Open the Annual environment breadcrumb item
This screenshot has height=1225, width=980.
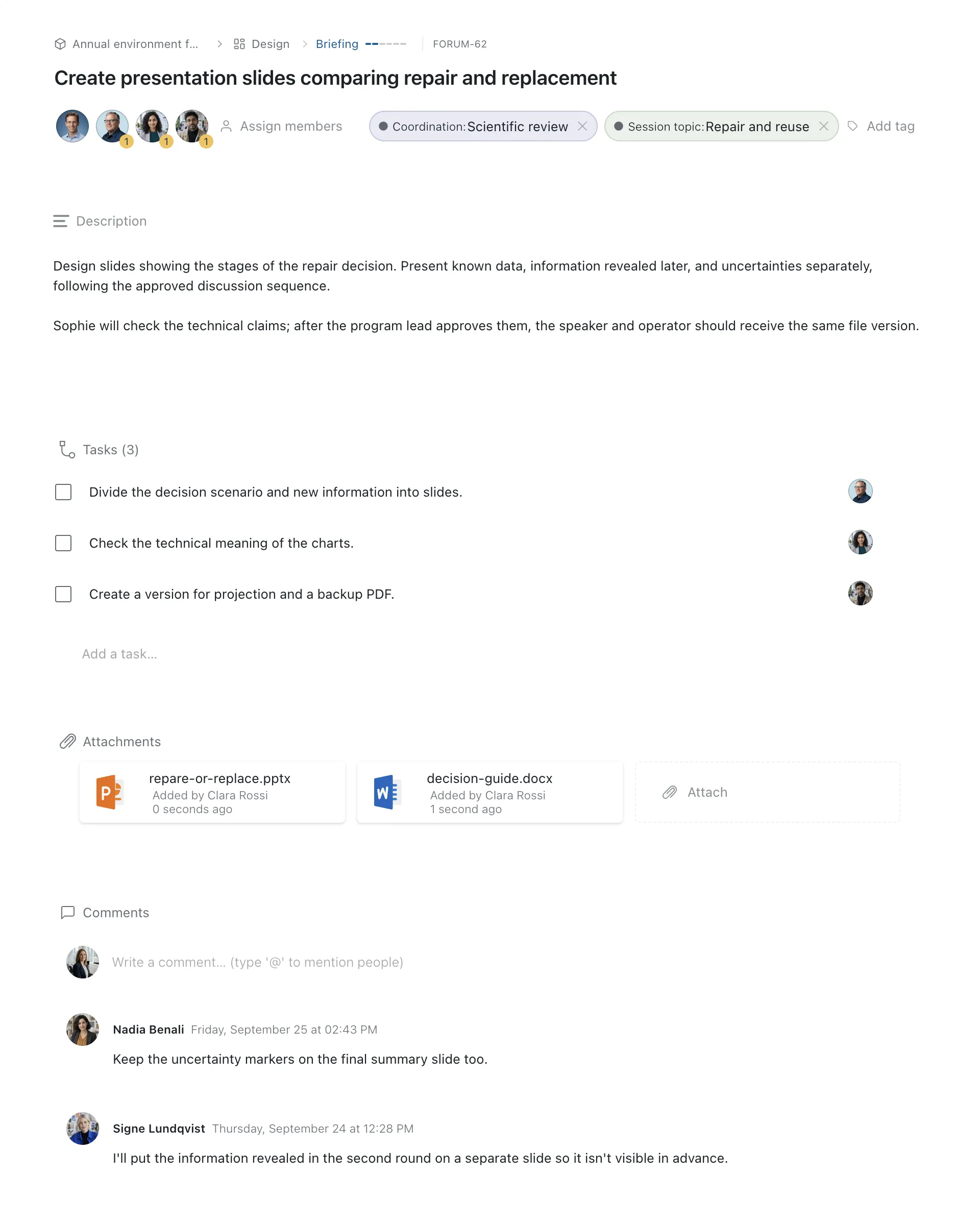coord(135,44)
